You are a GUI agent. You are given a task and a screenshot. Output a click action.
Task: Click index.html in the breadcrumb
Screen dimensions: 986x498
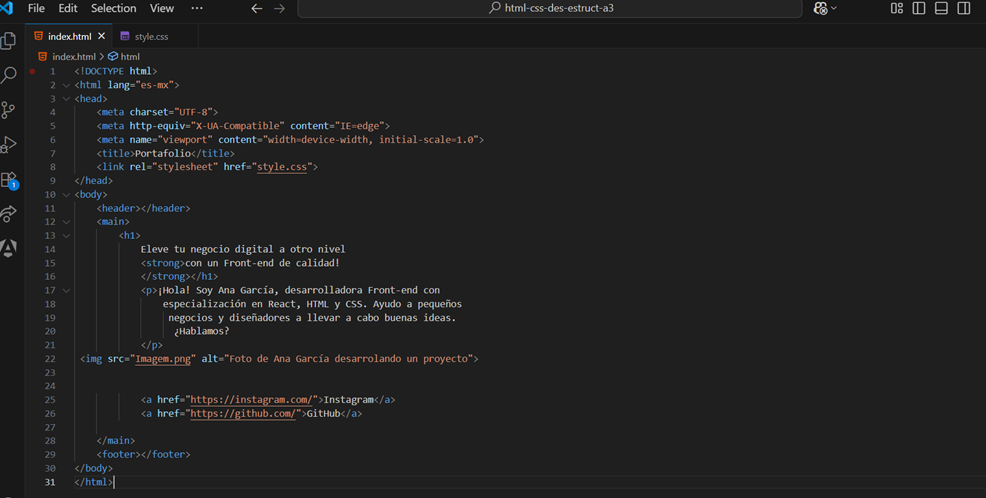pos(74,57)
